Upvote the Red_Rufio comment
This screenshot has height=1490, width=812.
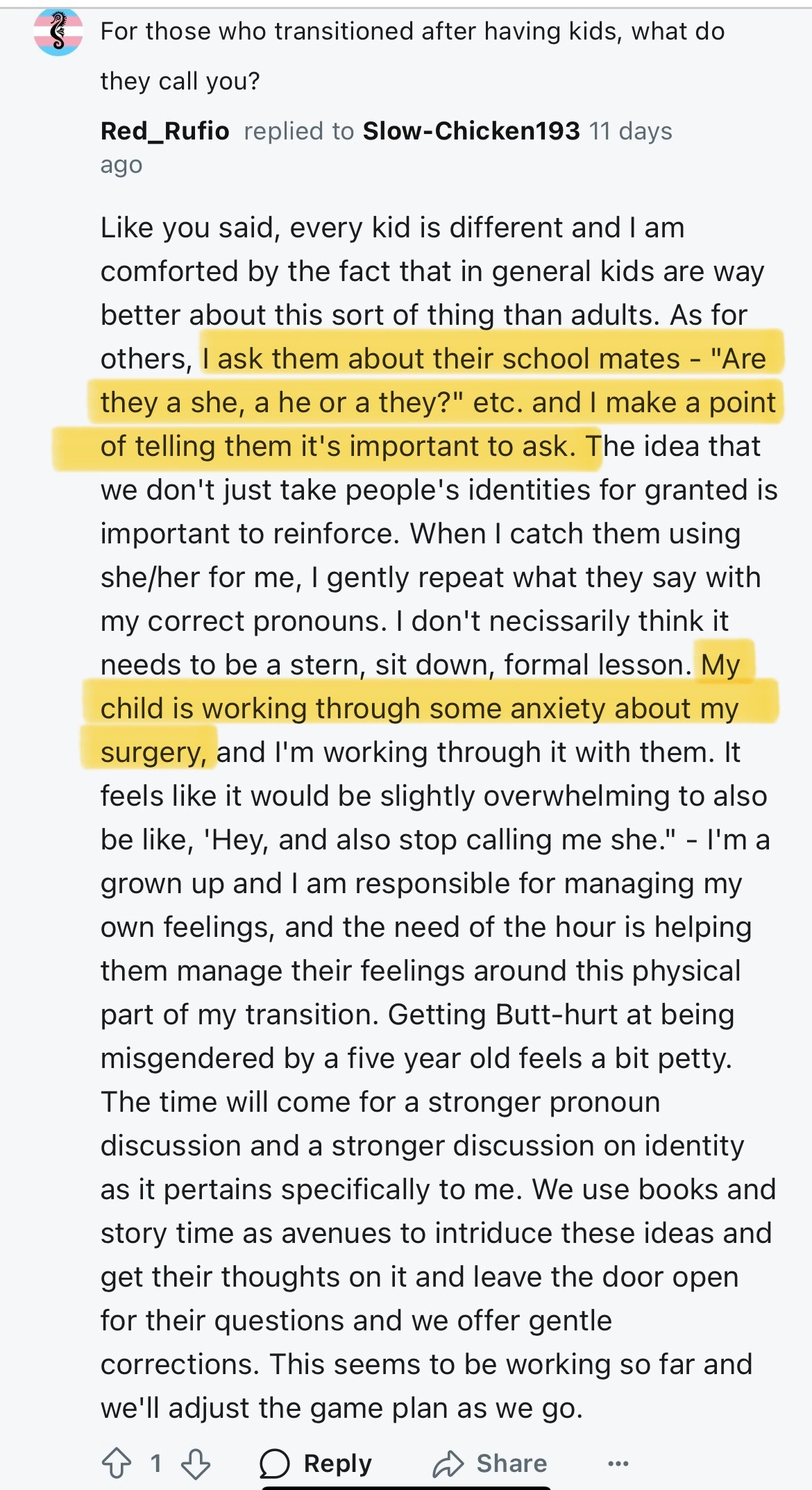click(117, 1463)
